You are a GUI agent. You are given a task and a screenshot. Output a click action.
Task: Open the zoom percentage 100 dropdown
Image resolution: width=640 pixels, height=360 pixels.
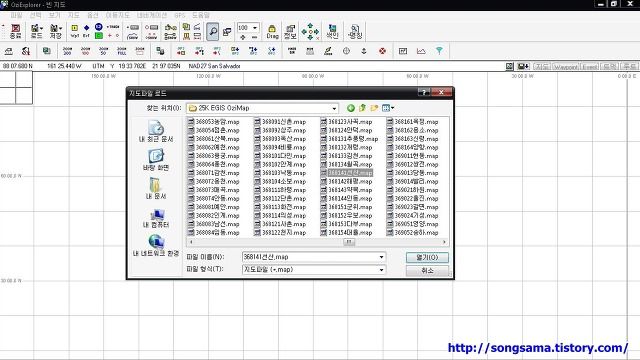click(255, 28)
